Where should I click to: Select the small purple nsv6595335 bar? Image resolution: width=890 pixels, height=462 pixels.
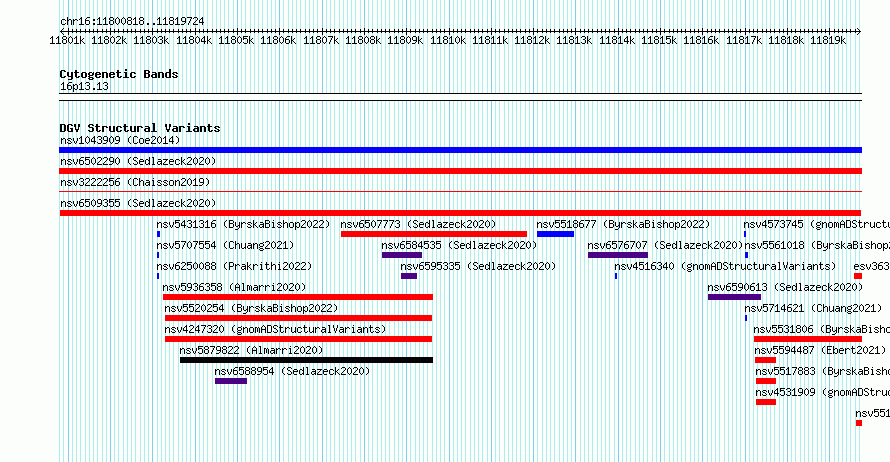point(409,276)
